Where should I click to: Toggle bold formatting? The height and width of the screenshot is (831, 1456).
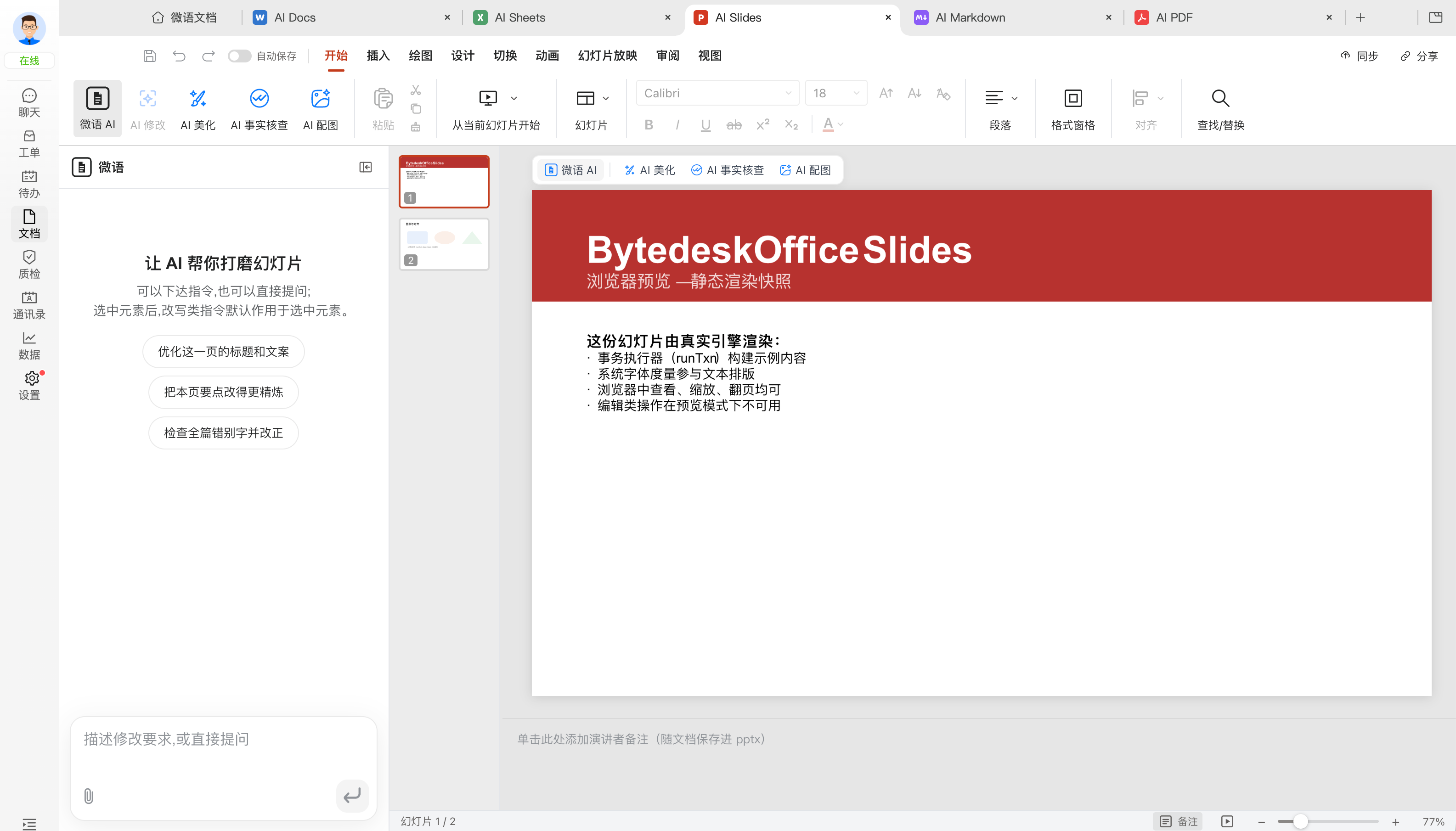click(x=649, y=124)
